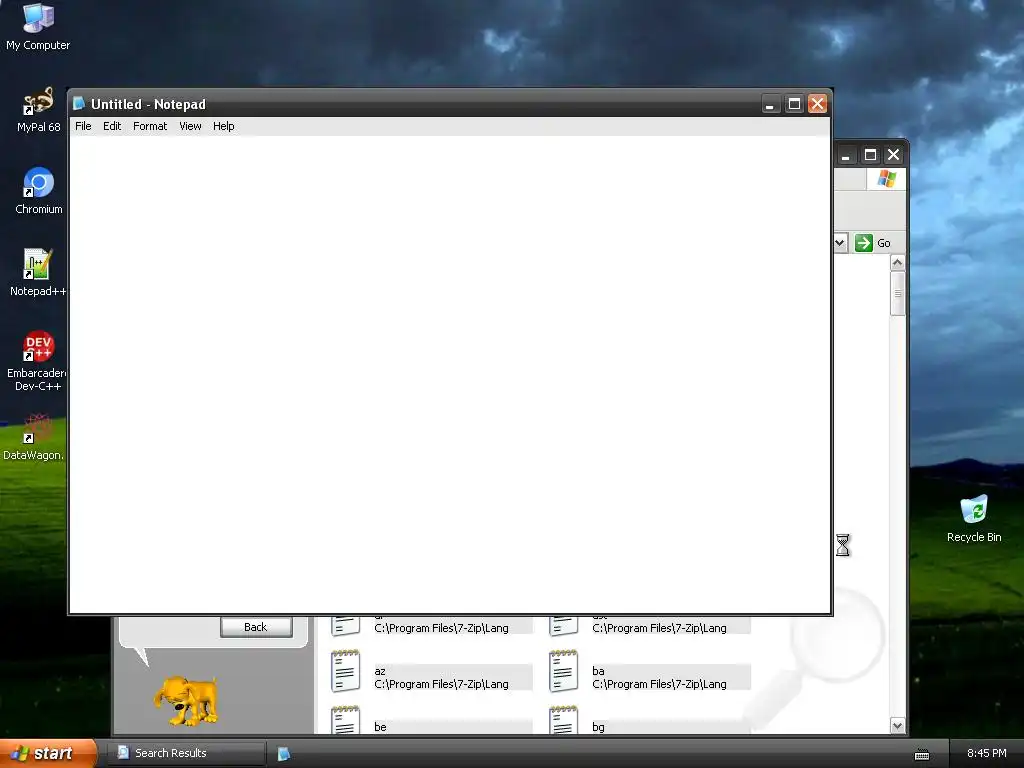Open the File menu in Notepad

(x=83, y=126)
